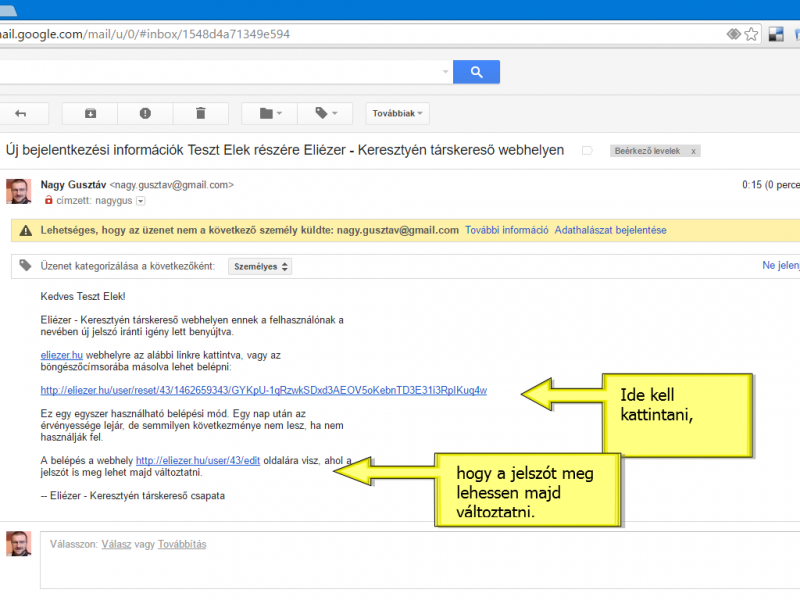Click the blue search magnifier button

click(x=476, y=72)
